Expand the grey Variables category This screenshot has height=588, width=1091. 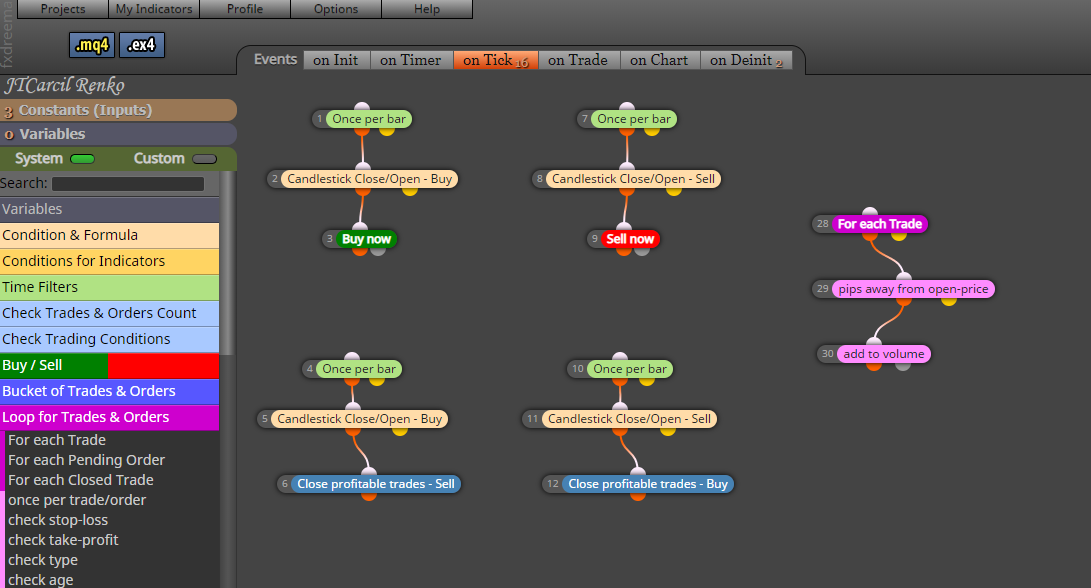(109, 209)
